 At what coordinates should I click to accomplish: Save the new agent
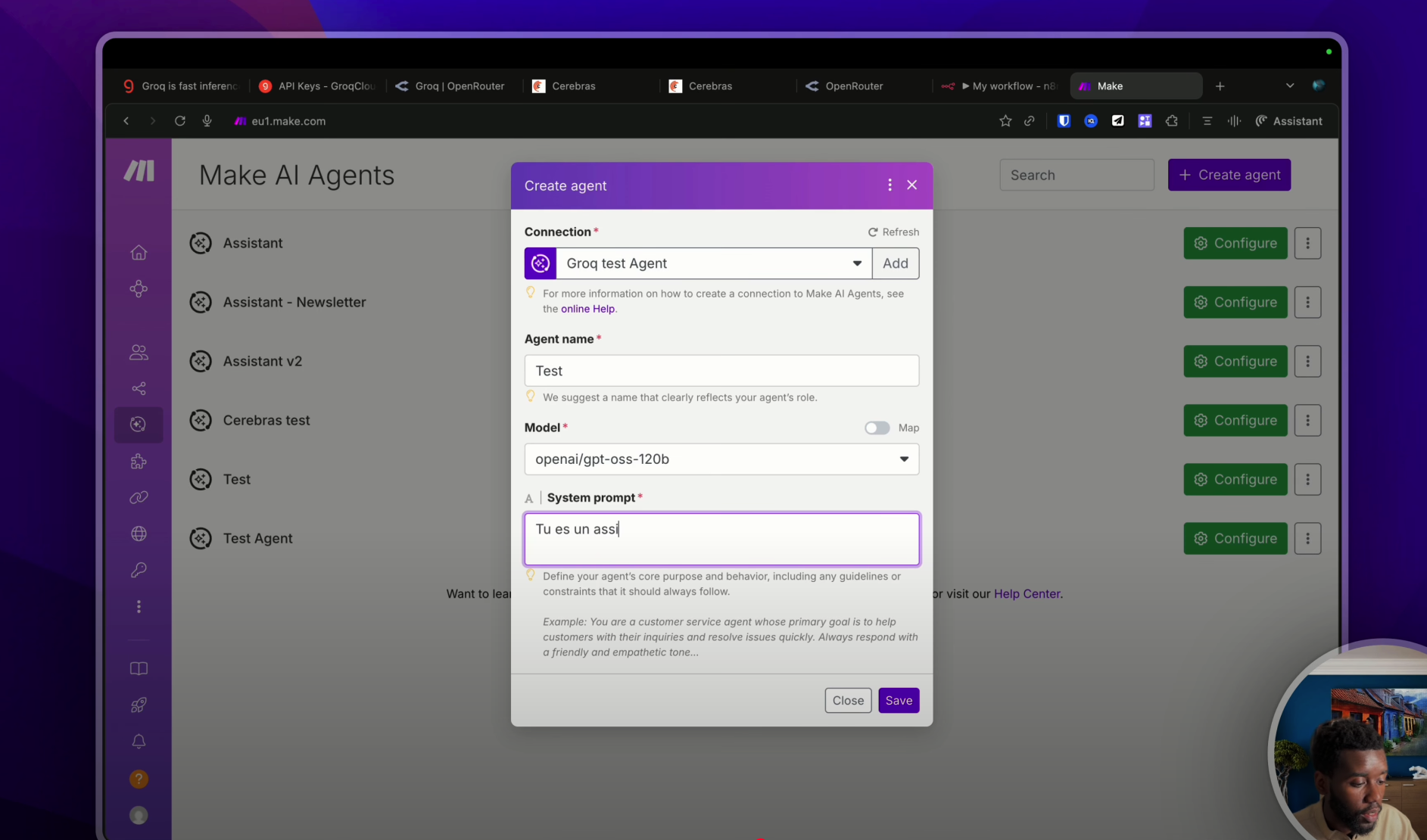[x=899, y=701]
